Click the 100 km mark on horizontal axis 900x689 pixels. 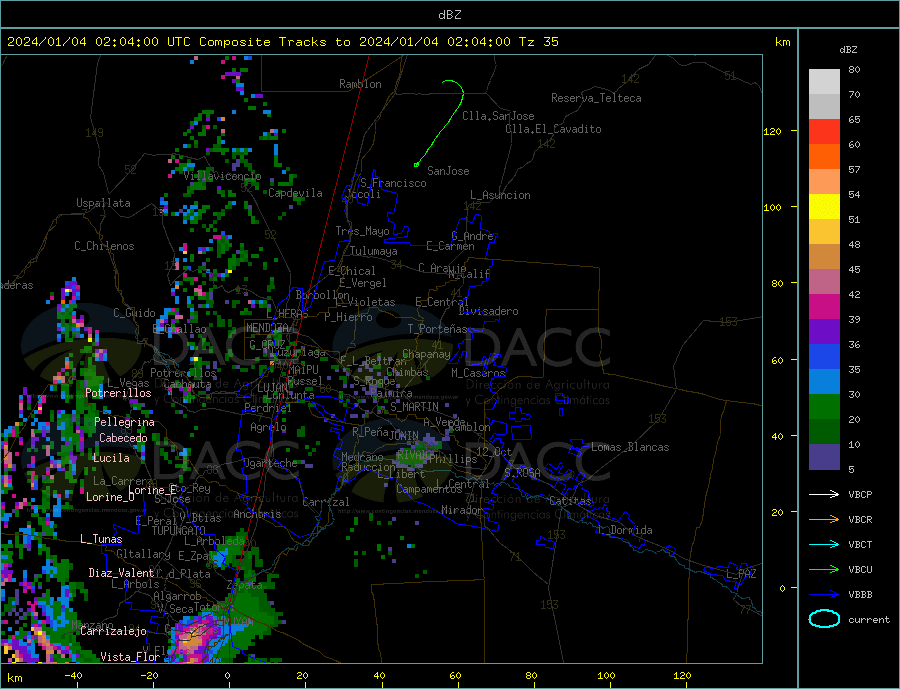tap(606, 675)
